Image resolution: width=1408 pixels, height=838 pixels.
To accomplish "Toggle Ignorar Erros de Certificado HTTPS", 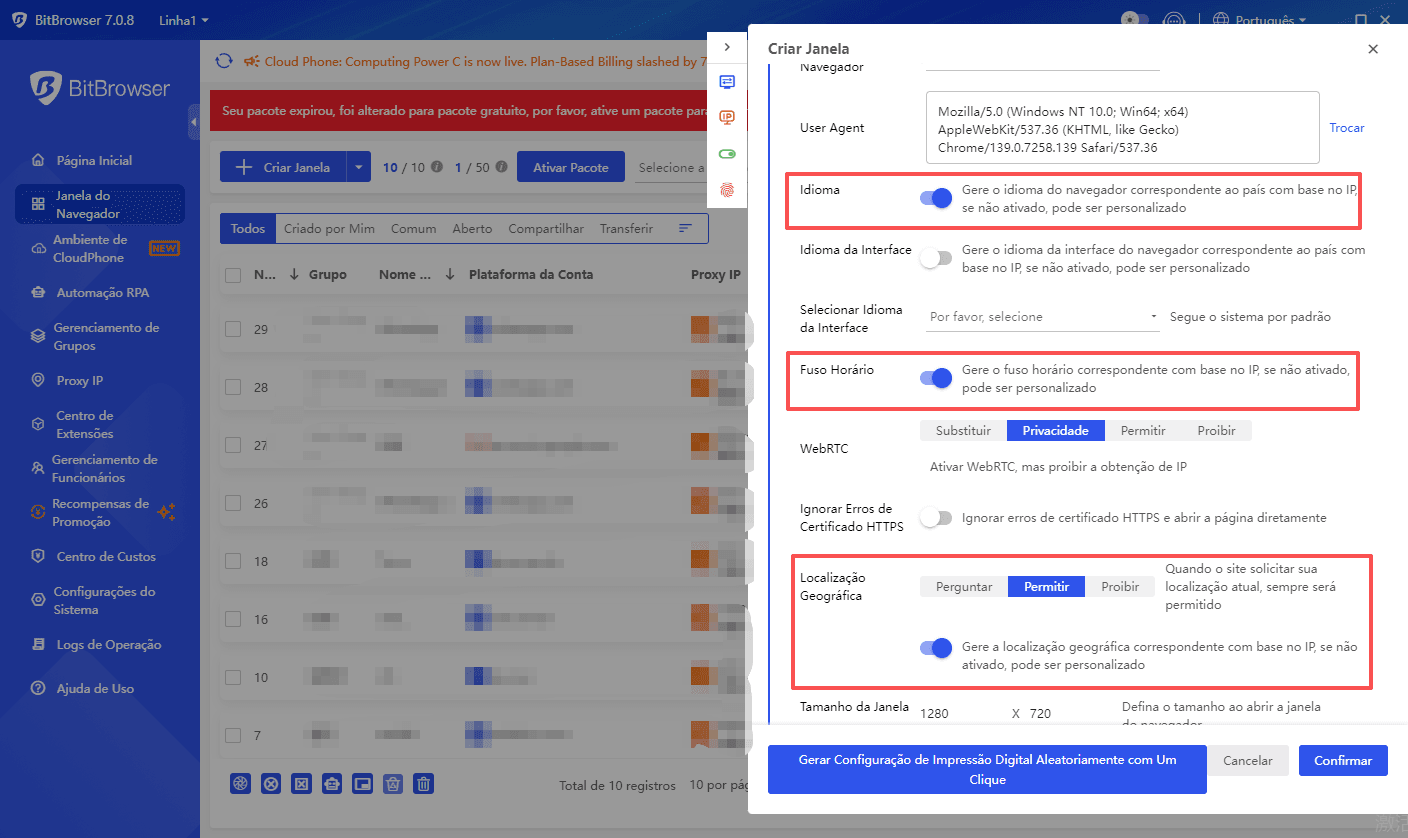I will click(x=936, y=517).
